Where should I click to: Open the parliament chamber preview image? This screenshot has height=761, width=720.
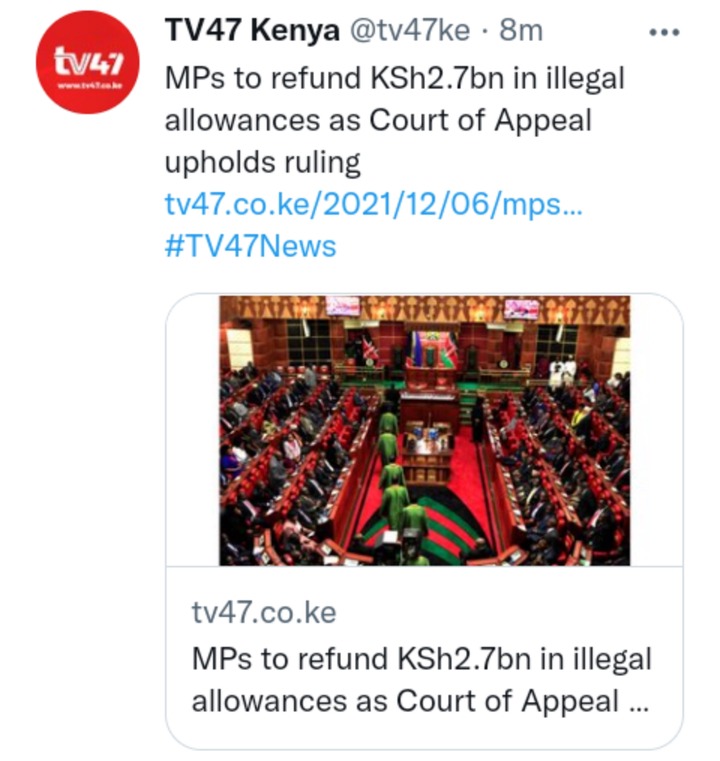(424, 430)
